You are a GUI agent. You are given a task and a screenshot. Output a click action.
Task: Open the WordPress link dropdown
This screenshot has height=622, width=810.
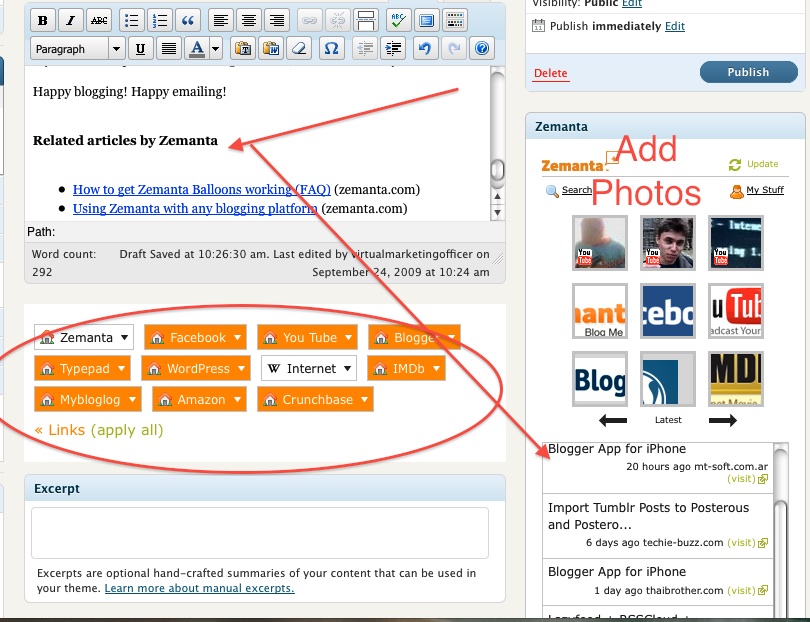(x=196, y=368)
